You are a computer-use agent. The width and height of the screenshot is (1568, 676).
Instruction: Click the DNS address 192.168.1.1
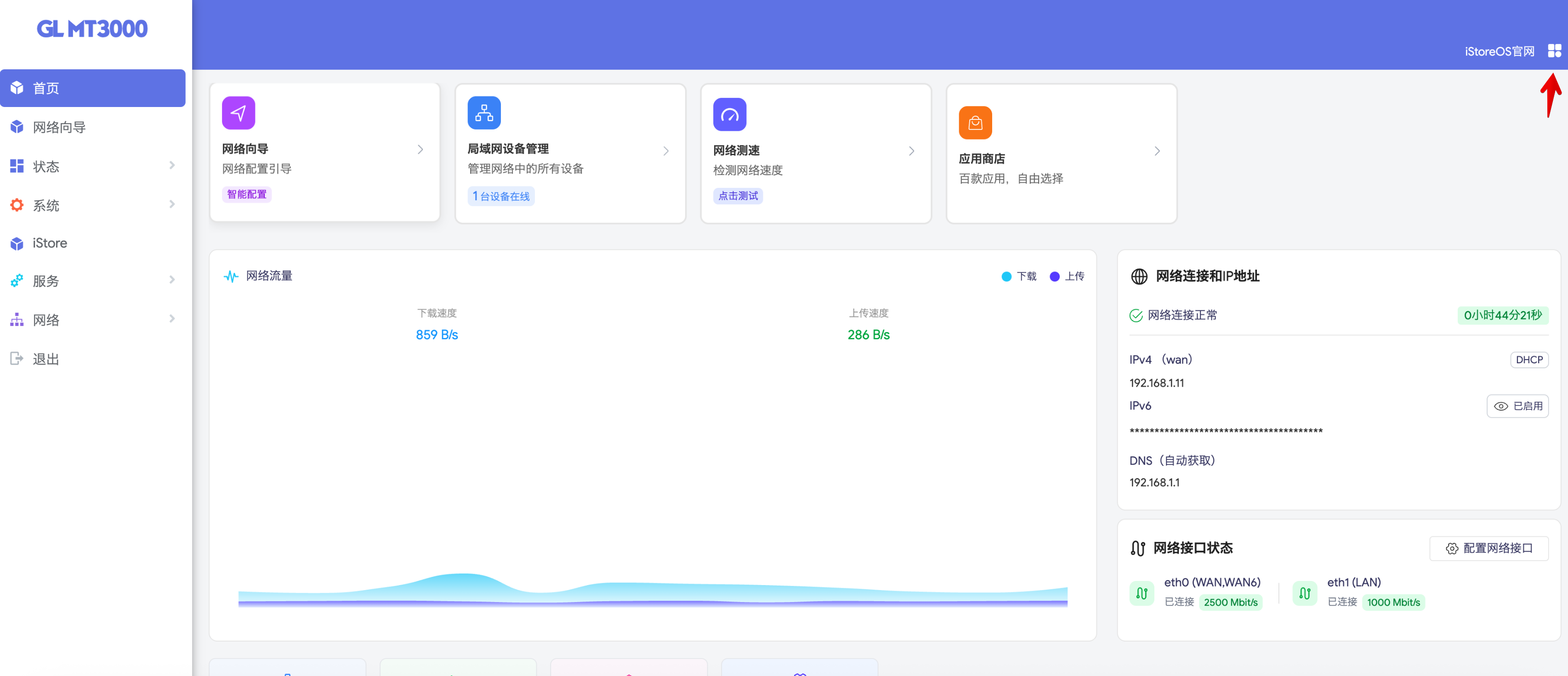(x=1154, y=483)
